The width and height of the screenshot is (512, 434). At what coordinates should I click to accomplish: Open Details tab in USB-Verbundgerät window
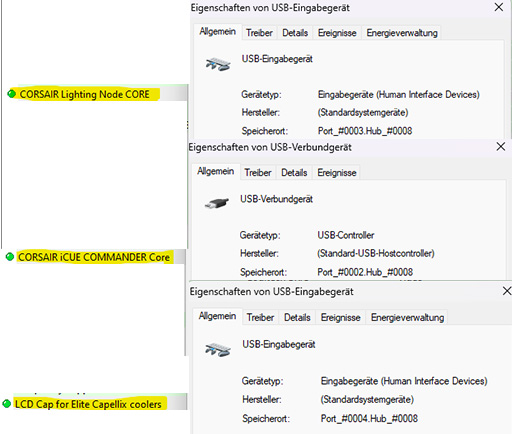click(x=294, y=173)
